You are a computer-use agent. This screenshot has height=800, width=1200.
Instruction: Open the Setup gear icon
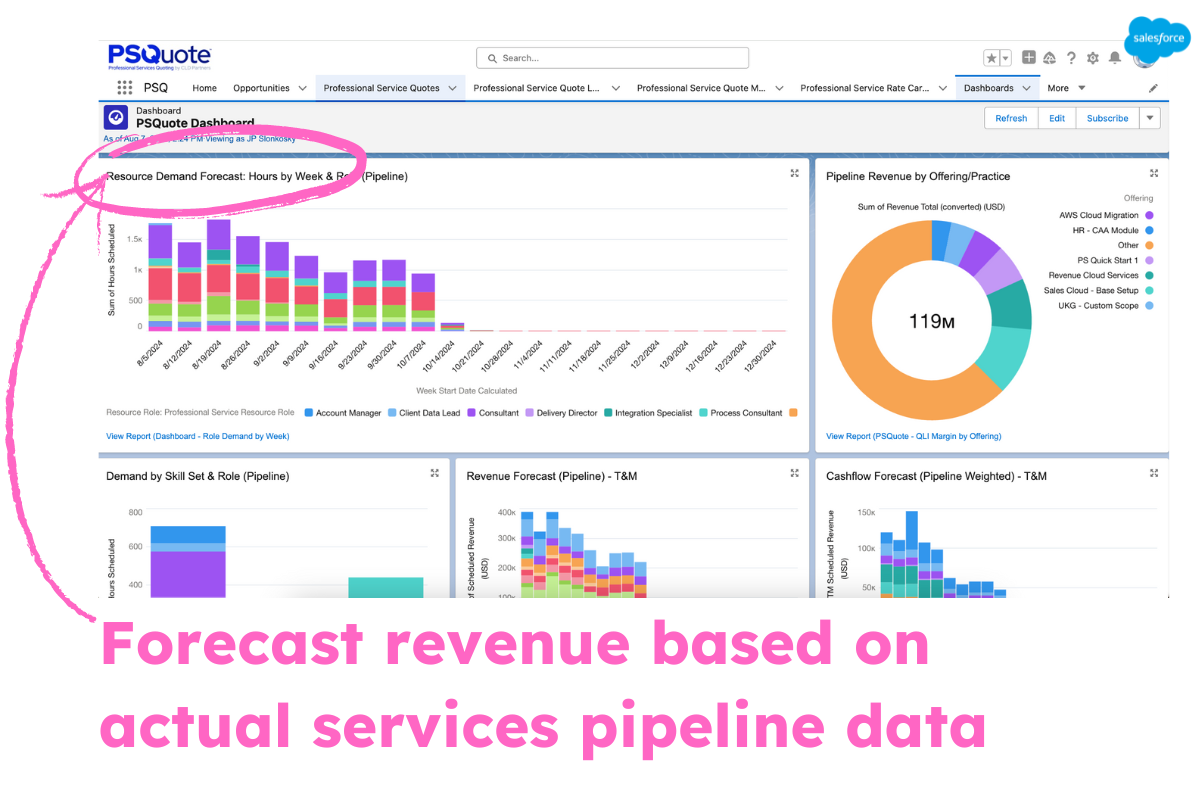1092,58
